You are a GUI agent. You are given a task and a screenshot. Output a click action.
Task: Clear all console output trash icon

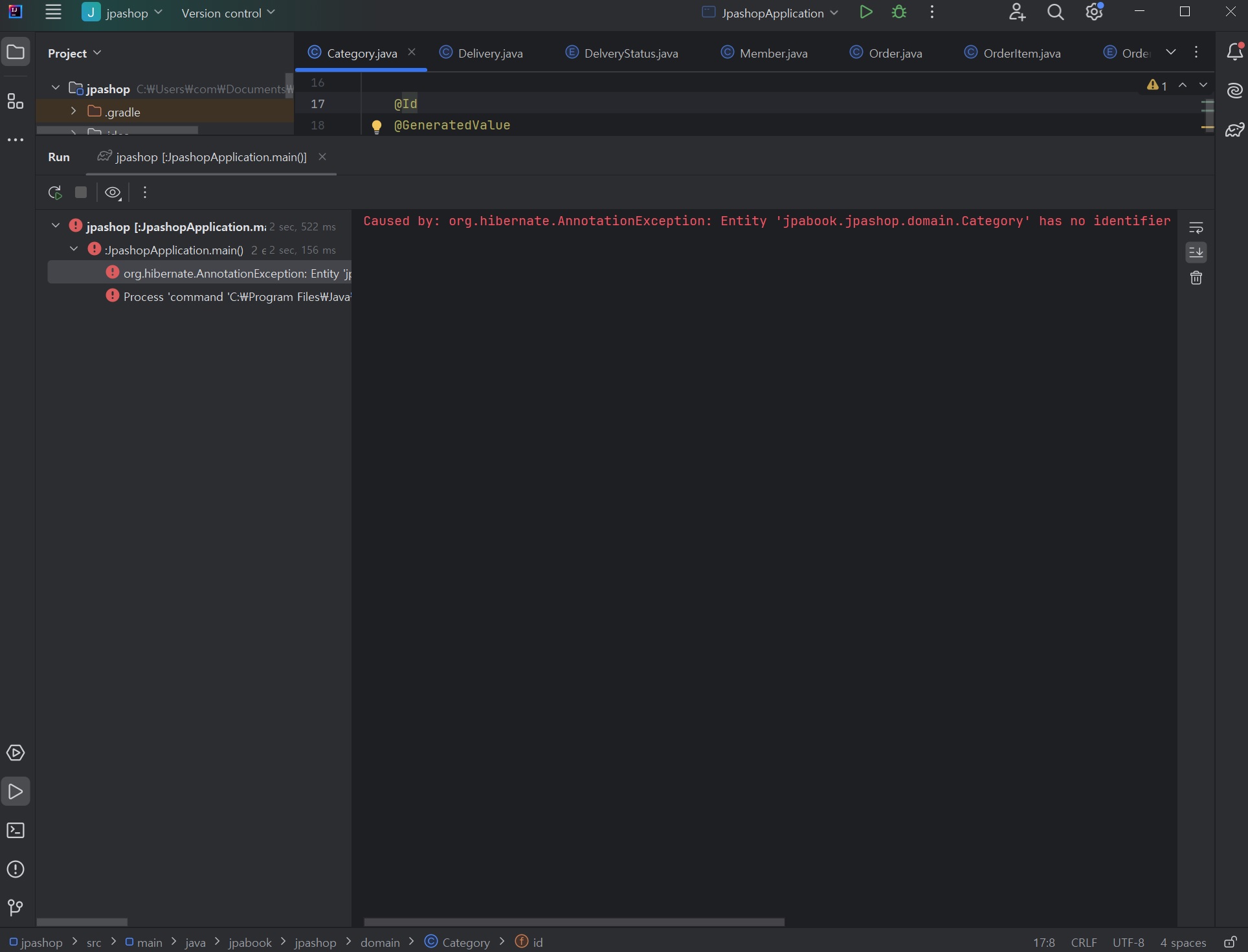tap(1196, 278)
